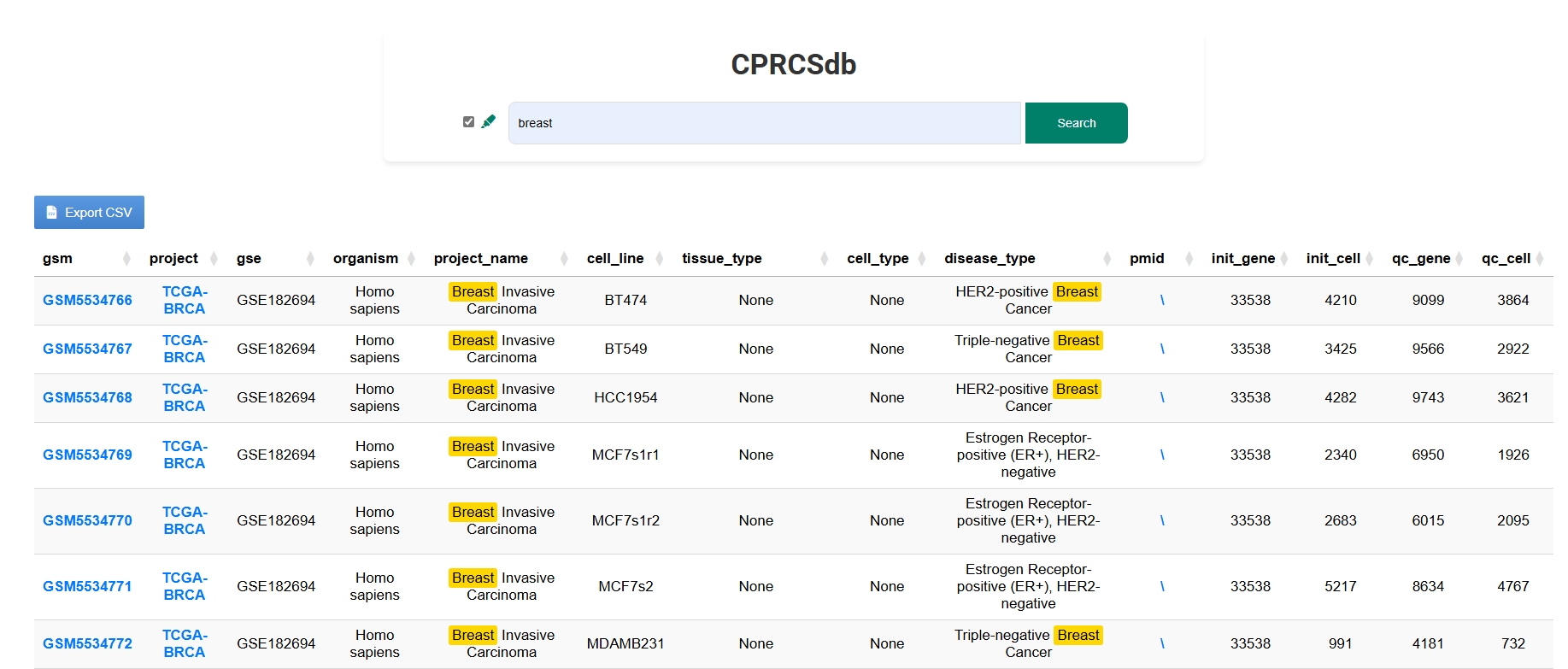Open the GSM5534772 sample link
1568x669 pixels.
pyautogui.click(x=87, y=644)
